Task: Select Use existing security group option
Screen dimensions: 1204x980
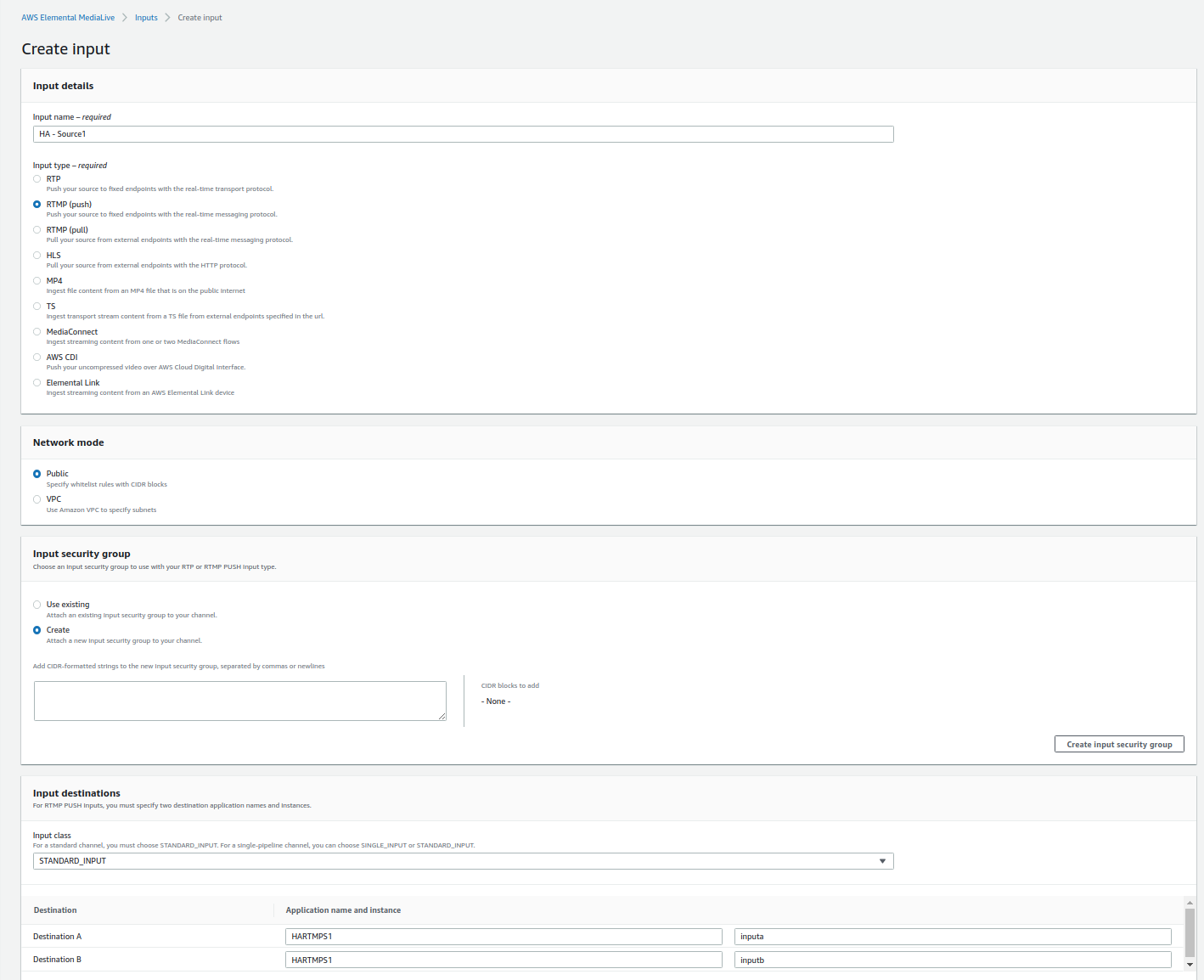Action: pyautogui.click(x=37, y=605)
